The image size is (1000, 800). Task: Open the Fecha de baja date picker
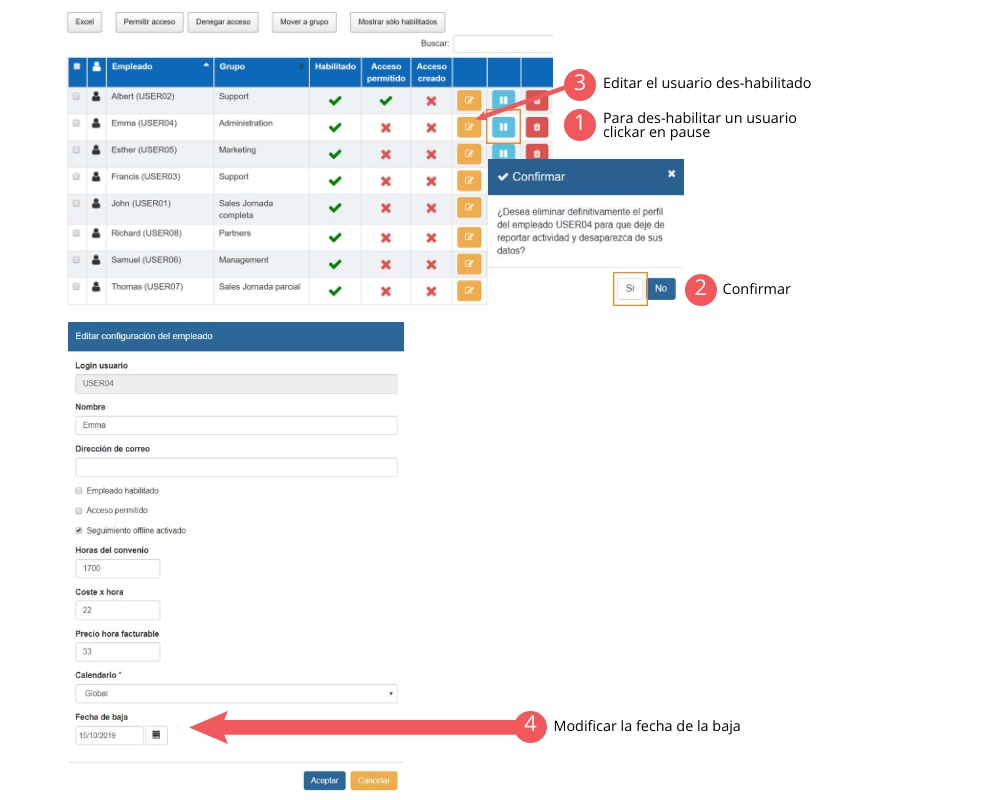pos(156,735)
